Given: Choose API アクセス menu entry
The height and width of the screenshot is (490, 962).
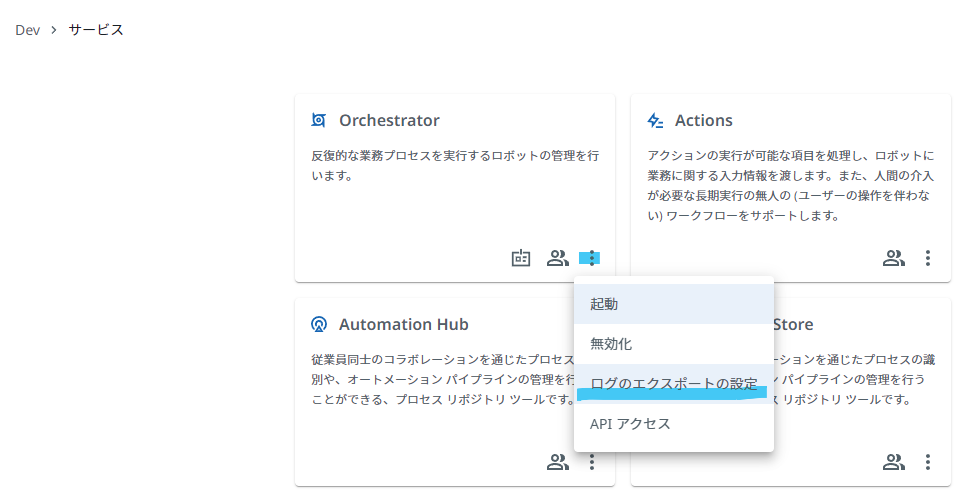Looking at the screenshot, I should (674, 424).
